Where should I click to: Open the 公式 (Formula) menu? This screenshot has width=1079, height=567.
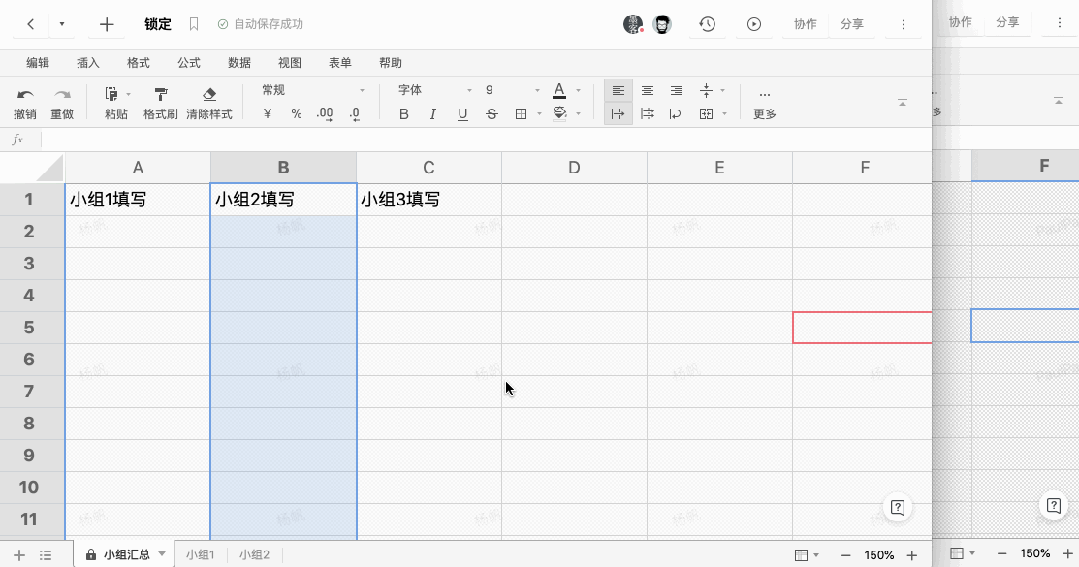(189, 62)
